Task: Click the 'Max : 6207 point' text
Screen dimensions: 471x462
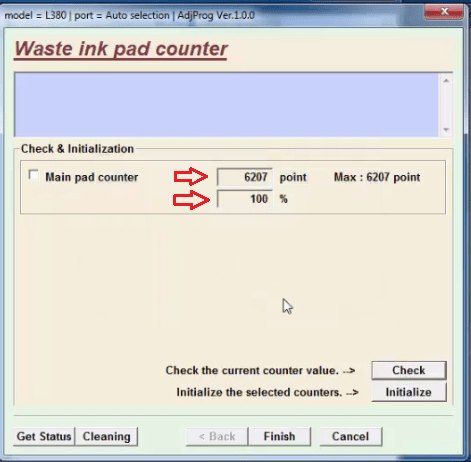Action: pos(377,177)
